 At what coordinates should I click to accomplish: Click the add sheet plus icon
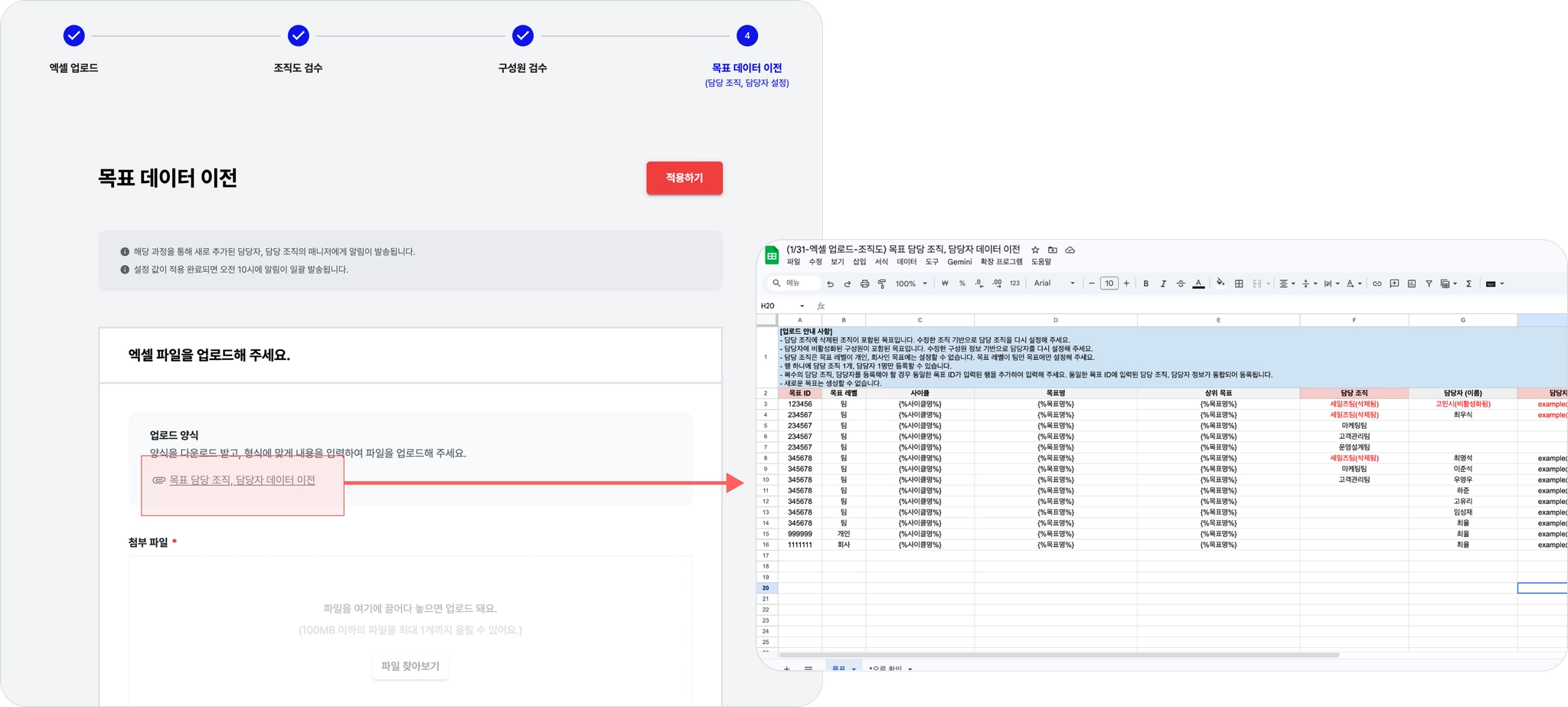pos(786,669)
